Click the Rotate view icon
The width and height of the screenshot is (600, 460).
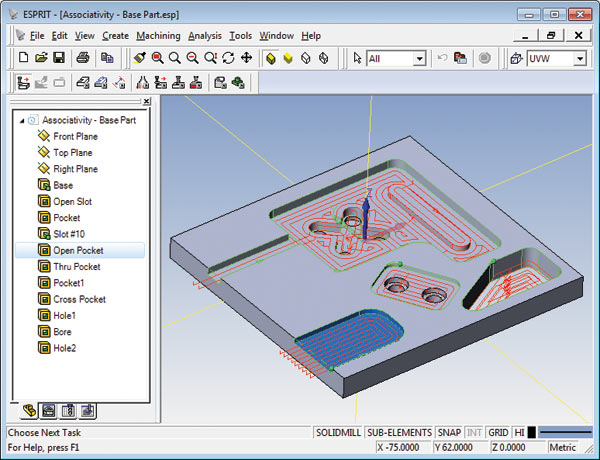click(x=228, y=58)
